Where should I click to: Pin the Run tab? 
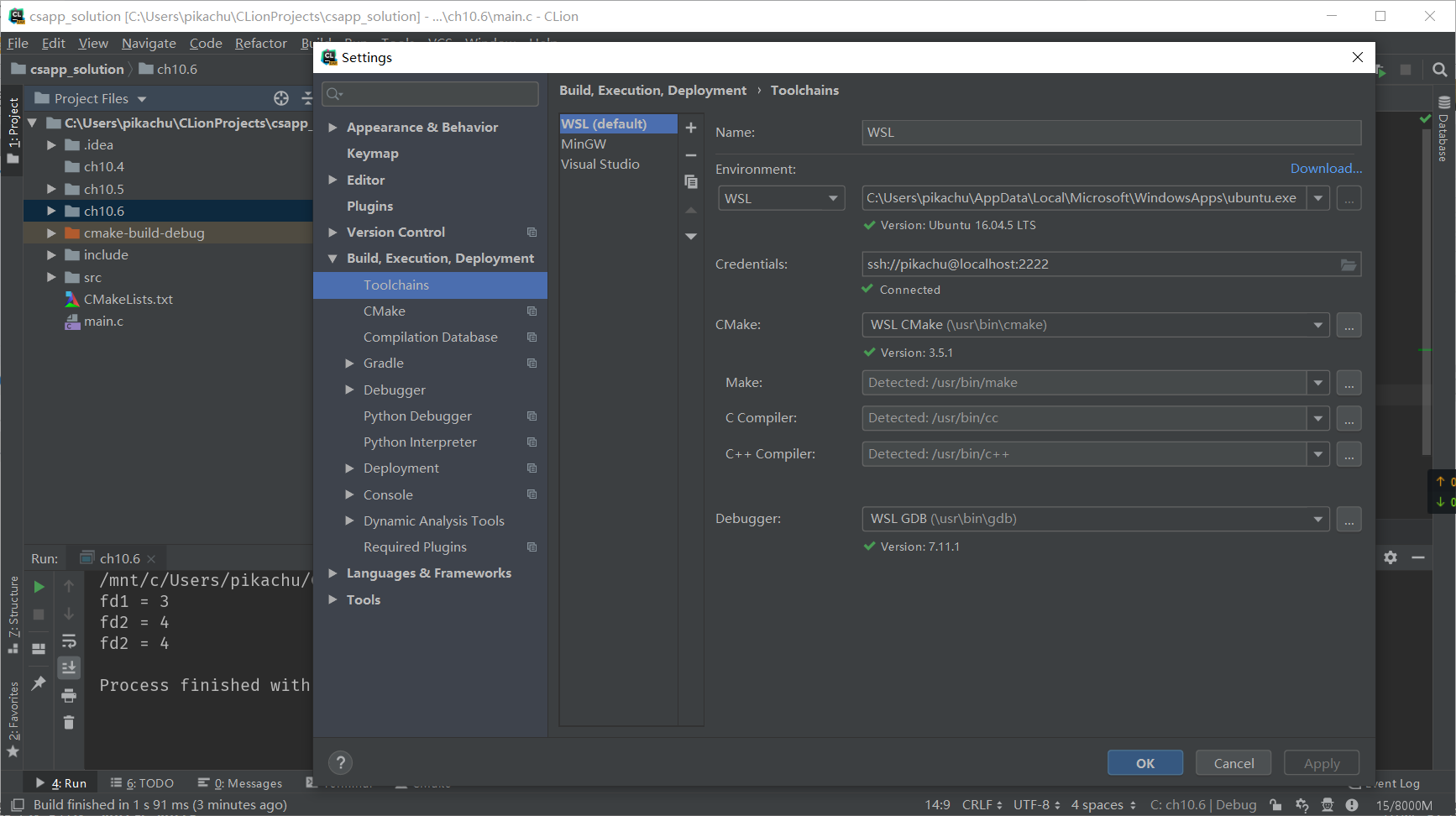(39, 683)
